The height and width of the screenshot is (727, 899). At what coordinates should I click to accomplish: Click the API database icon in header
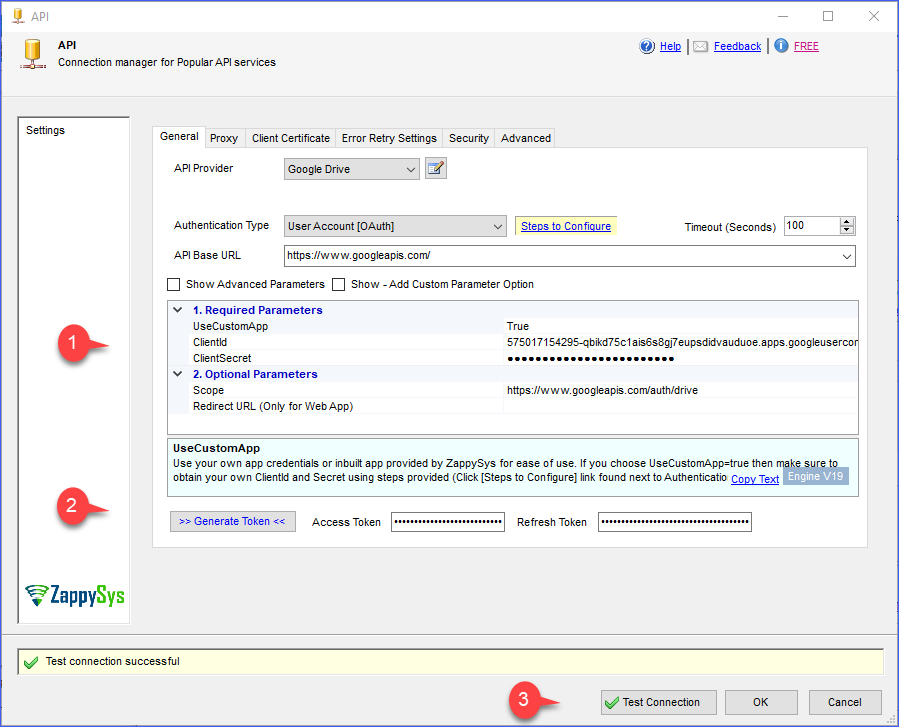pos(33,53)
